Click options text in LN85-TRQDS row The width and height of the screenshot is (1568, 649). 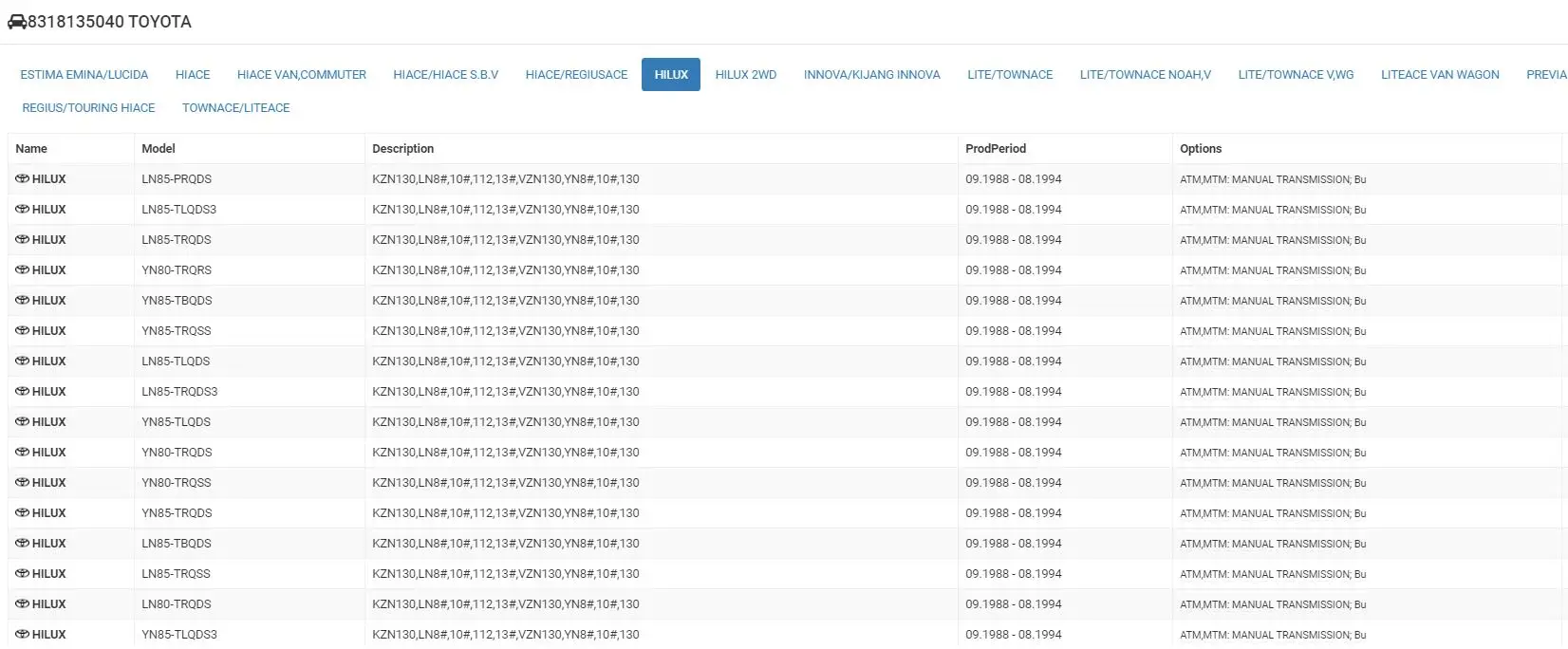(1273, 239)
